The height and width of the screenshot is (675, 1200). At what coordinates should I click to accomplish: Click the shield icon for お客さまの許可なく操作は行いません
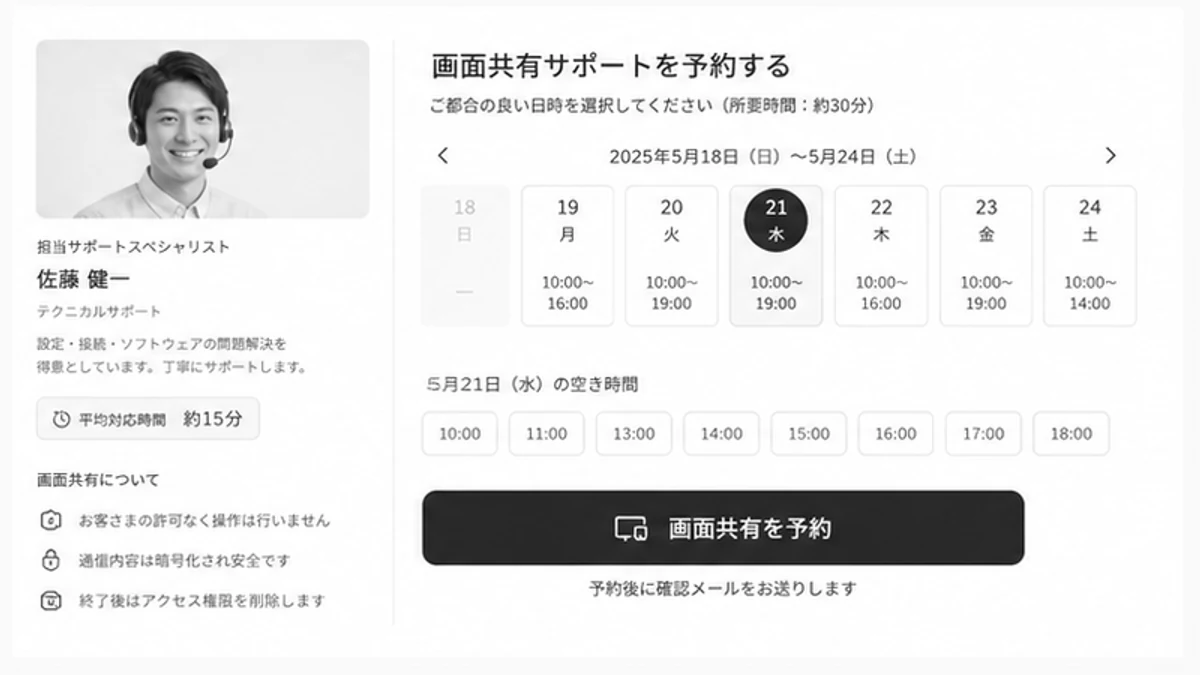point(50,520)
